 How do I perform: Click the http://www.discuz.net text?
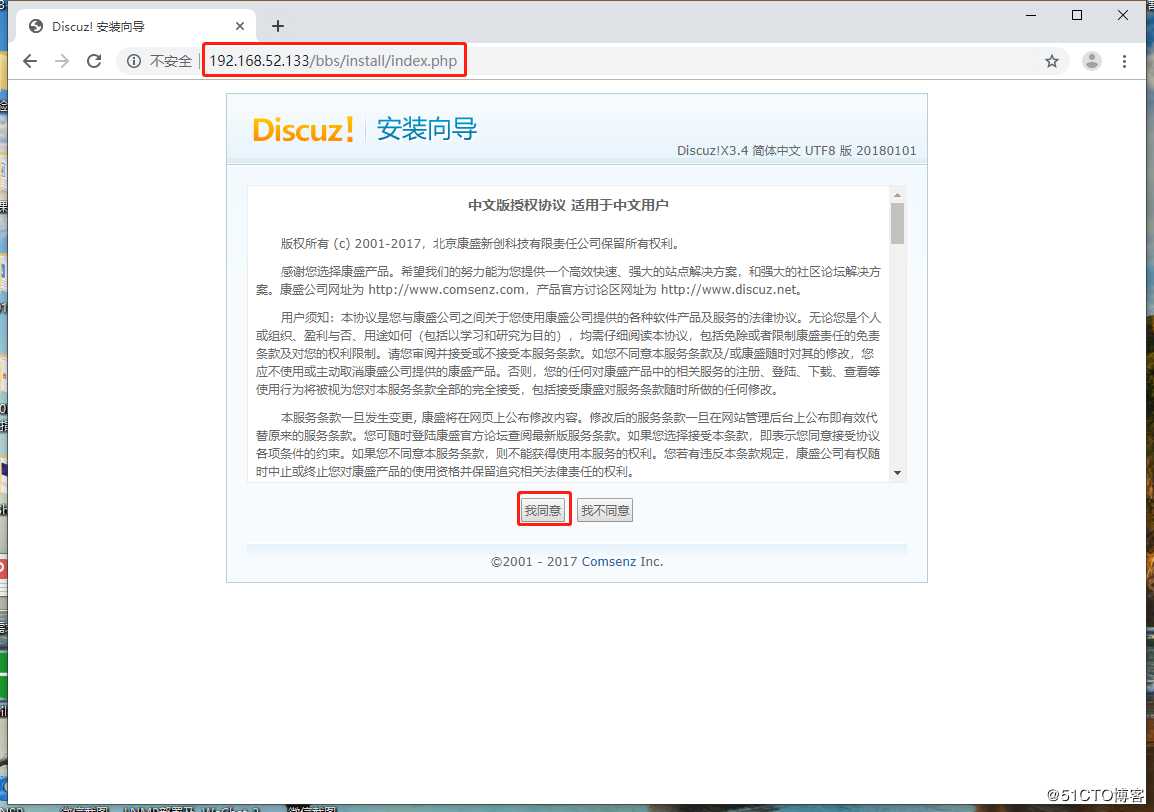[729, 290]
